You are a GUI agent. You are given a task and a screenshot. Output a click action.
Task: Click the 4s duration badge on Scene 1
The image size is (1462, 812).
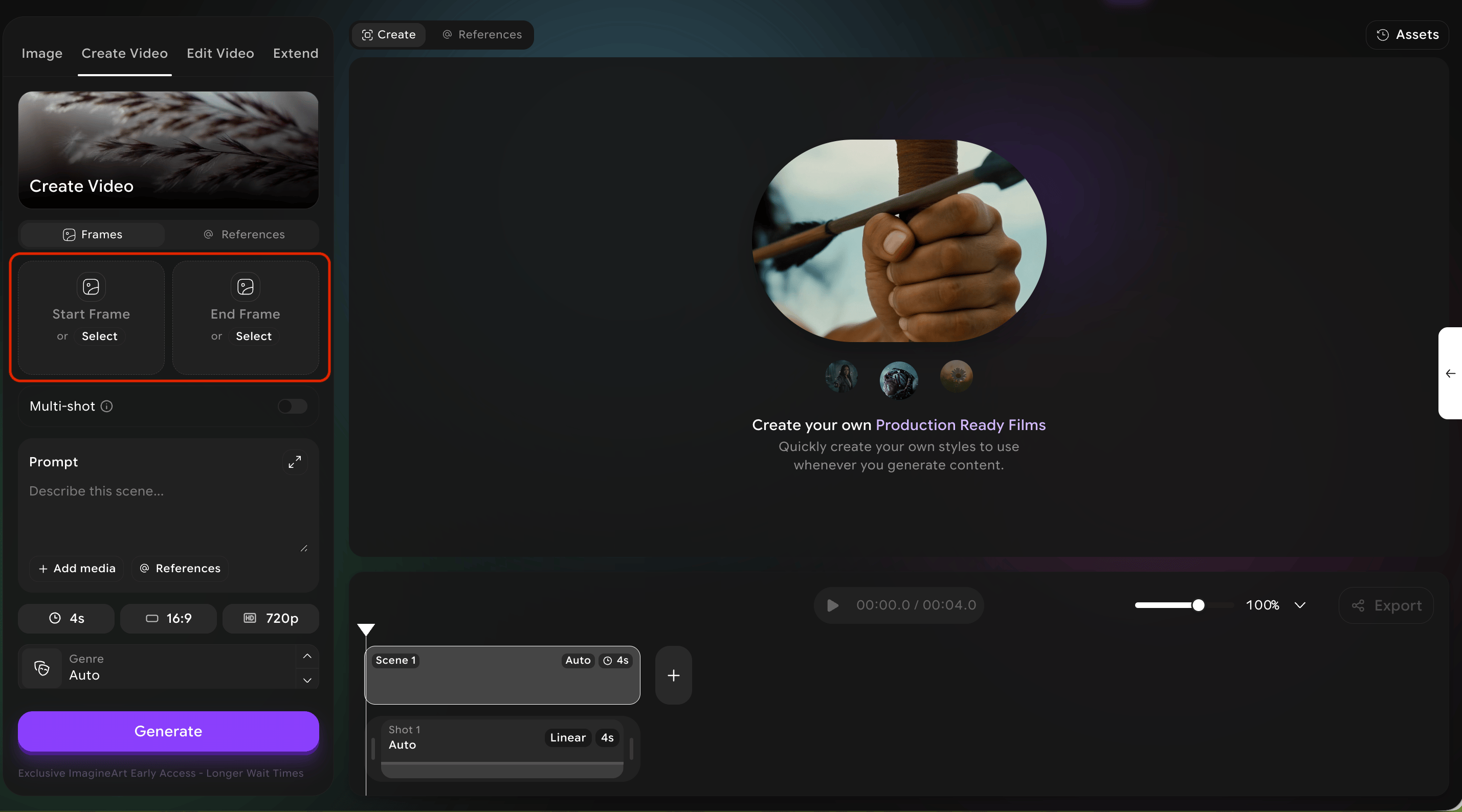coord(616,661)
